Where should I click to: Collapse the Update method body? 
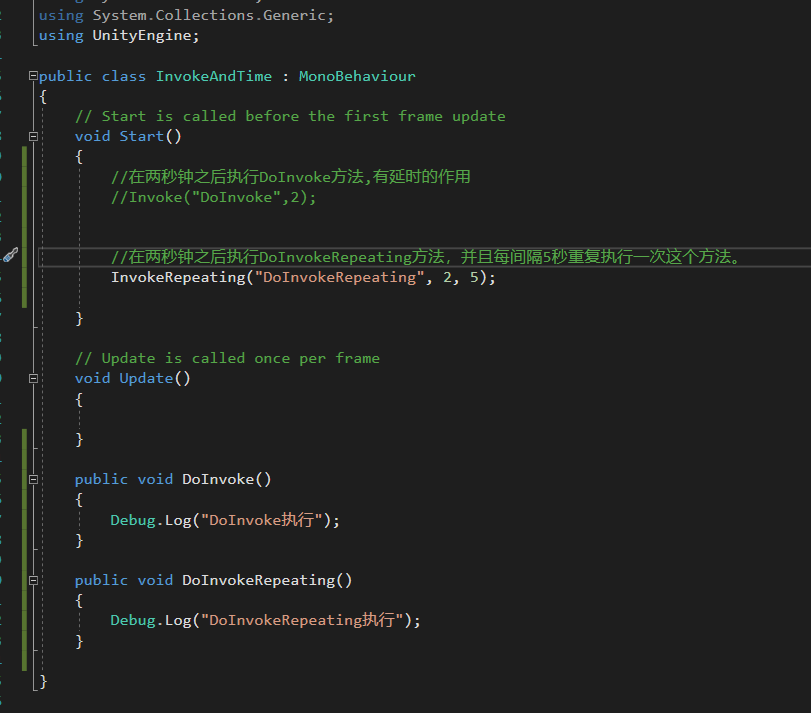[x=33, y=378]
